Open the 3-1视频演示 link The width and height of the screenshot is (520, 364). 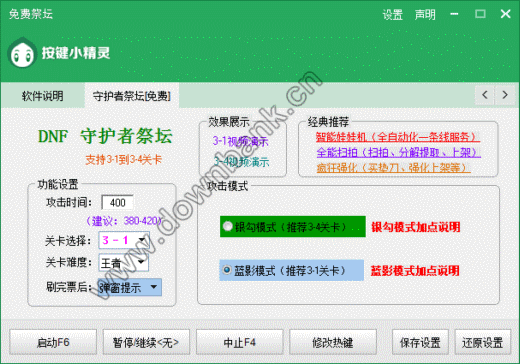pos(240,141)
